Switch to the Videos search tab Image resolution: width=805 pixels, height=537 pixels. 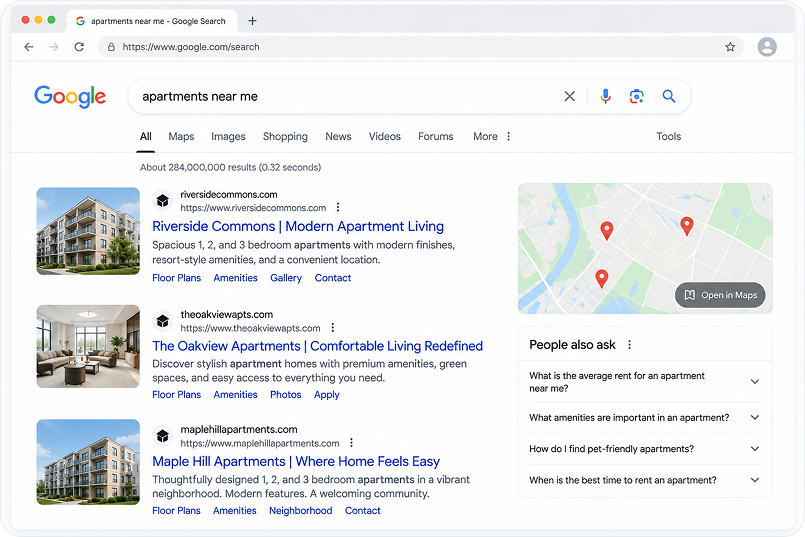(385, 137)
